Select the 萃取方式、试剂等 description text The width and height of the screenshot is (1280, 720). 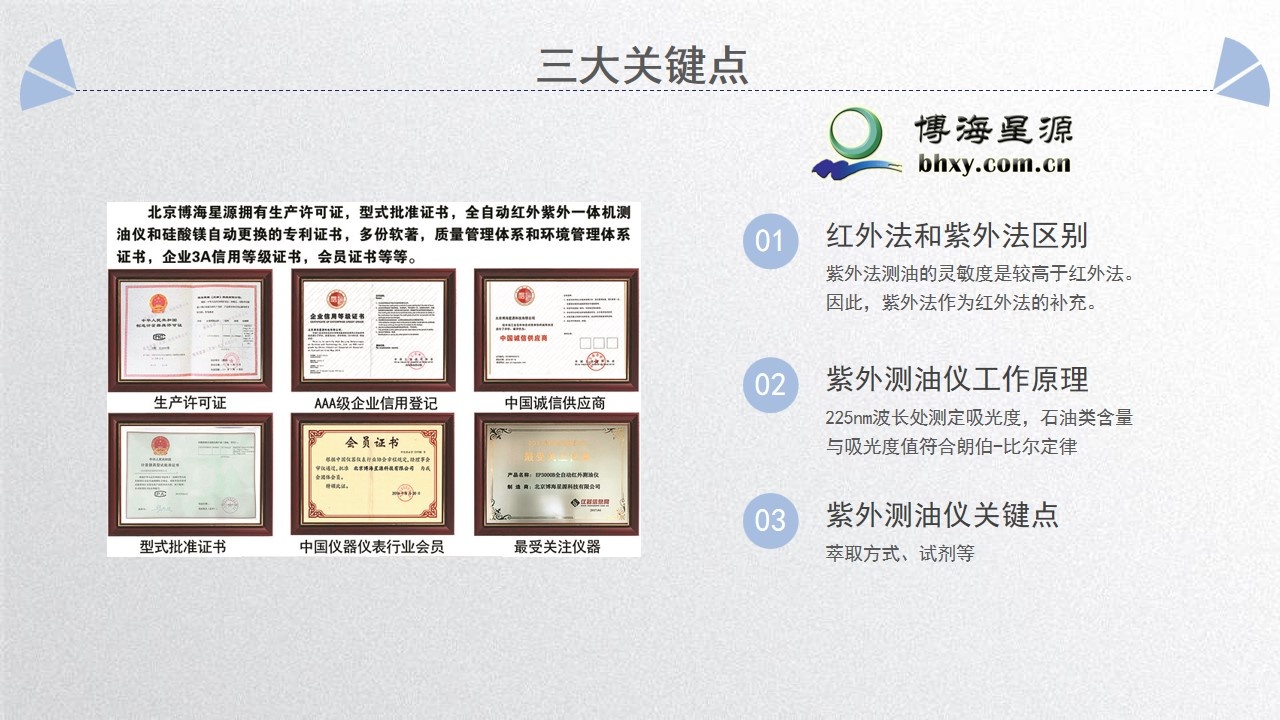tap(899, 553)
